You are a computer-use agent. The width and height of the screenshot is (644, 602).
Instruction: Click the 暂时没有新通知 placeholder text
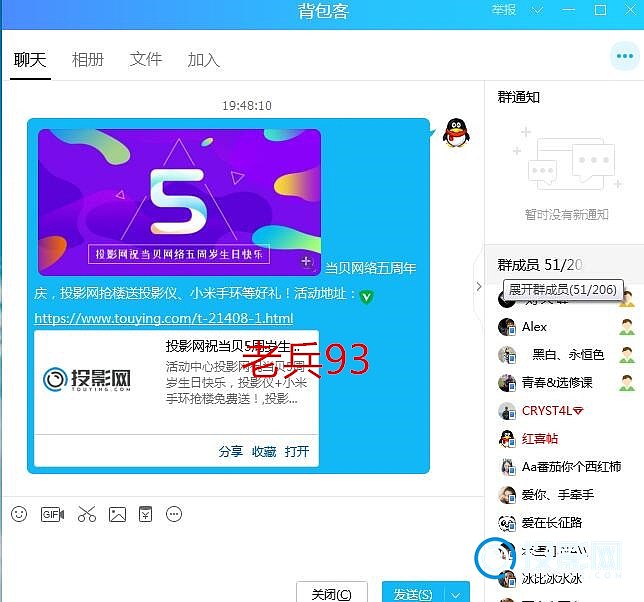pyautogui.click(x=566, y=214)
